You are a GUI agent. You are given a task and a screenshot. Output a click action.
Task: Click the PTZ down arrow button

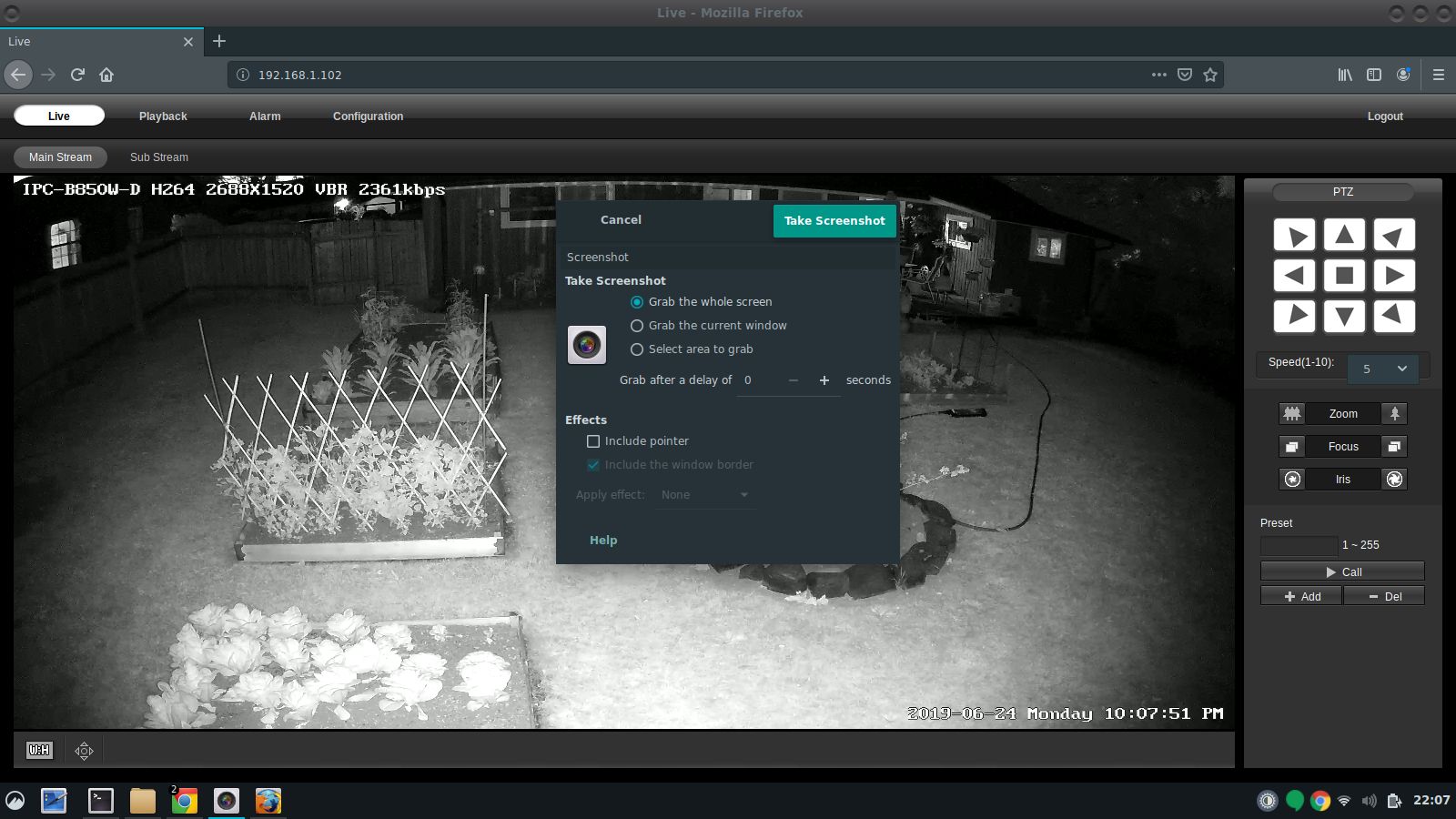click(x=1344, y=316)
